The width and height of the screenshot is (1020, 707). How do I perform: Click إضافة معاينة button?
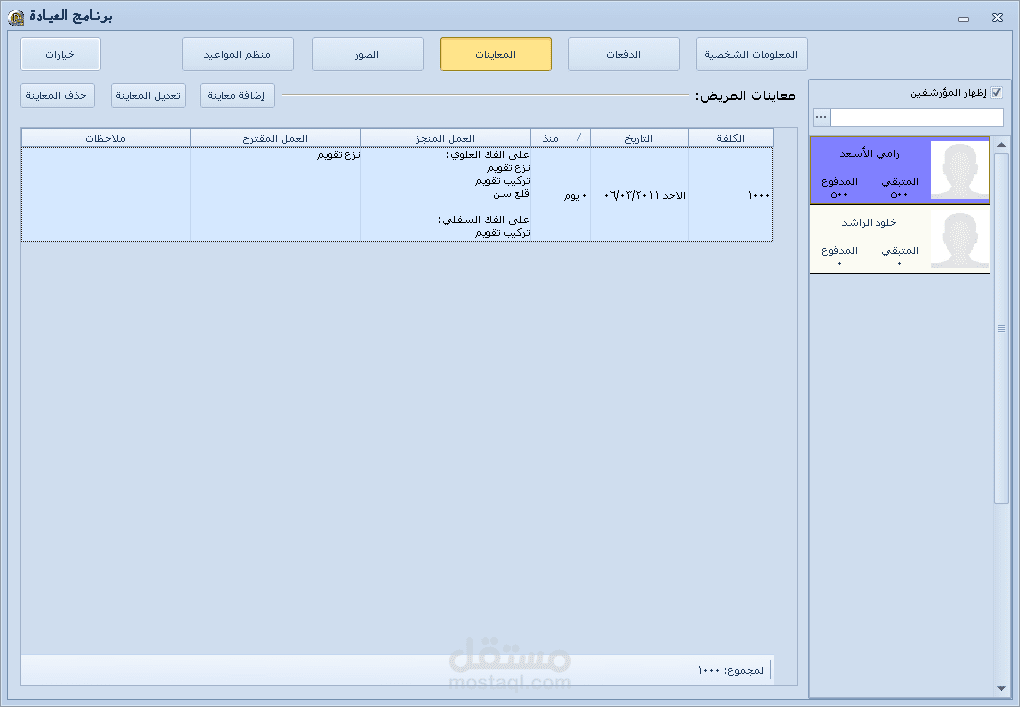coord(237,96)
